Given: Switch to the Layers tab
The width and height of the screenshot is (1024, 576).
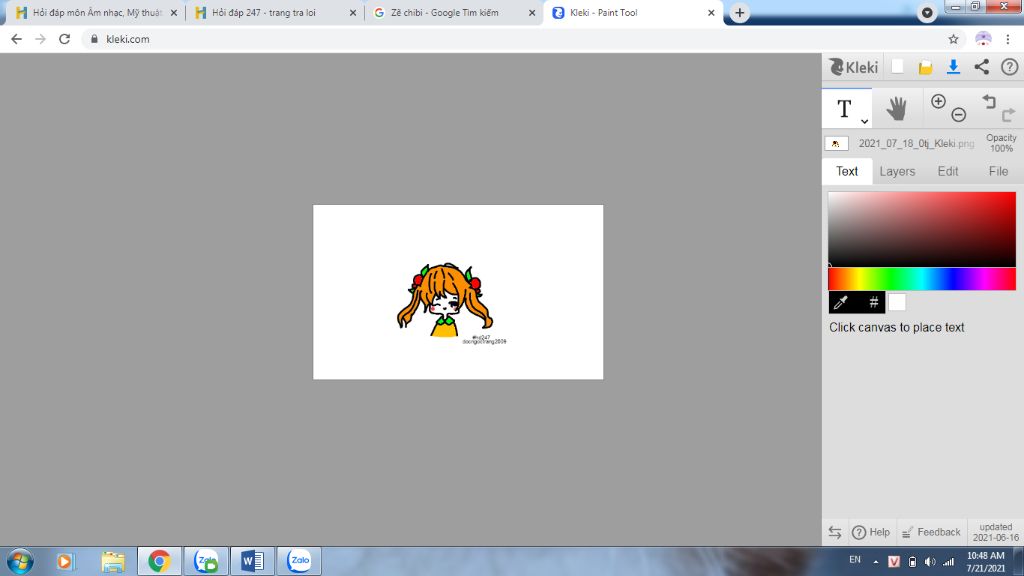Looking at the screenshot, I should click(897, 171).
